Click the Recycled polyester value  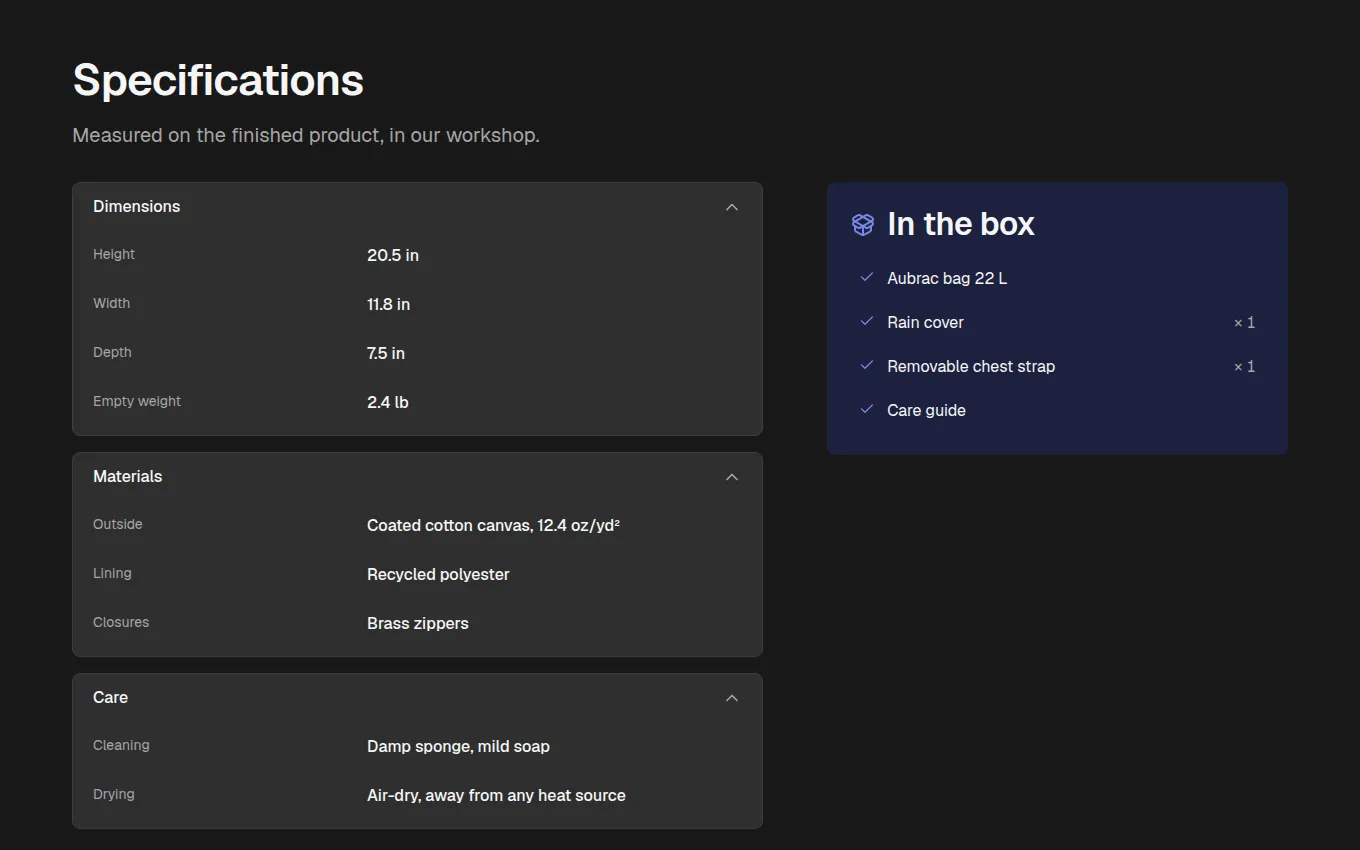[x=438, y=574]
